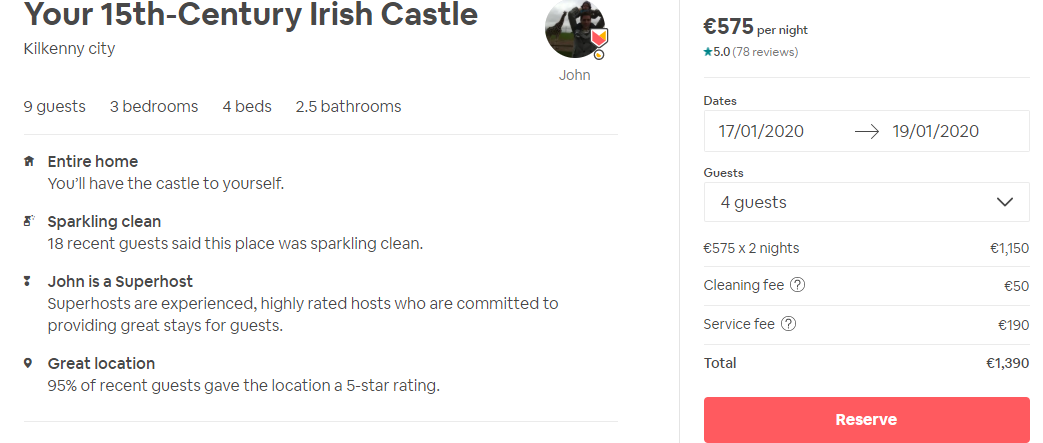1043x443 pixels.
Task: Click the arrow between the dates
Action: [x=866, y=131]
